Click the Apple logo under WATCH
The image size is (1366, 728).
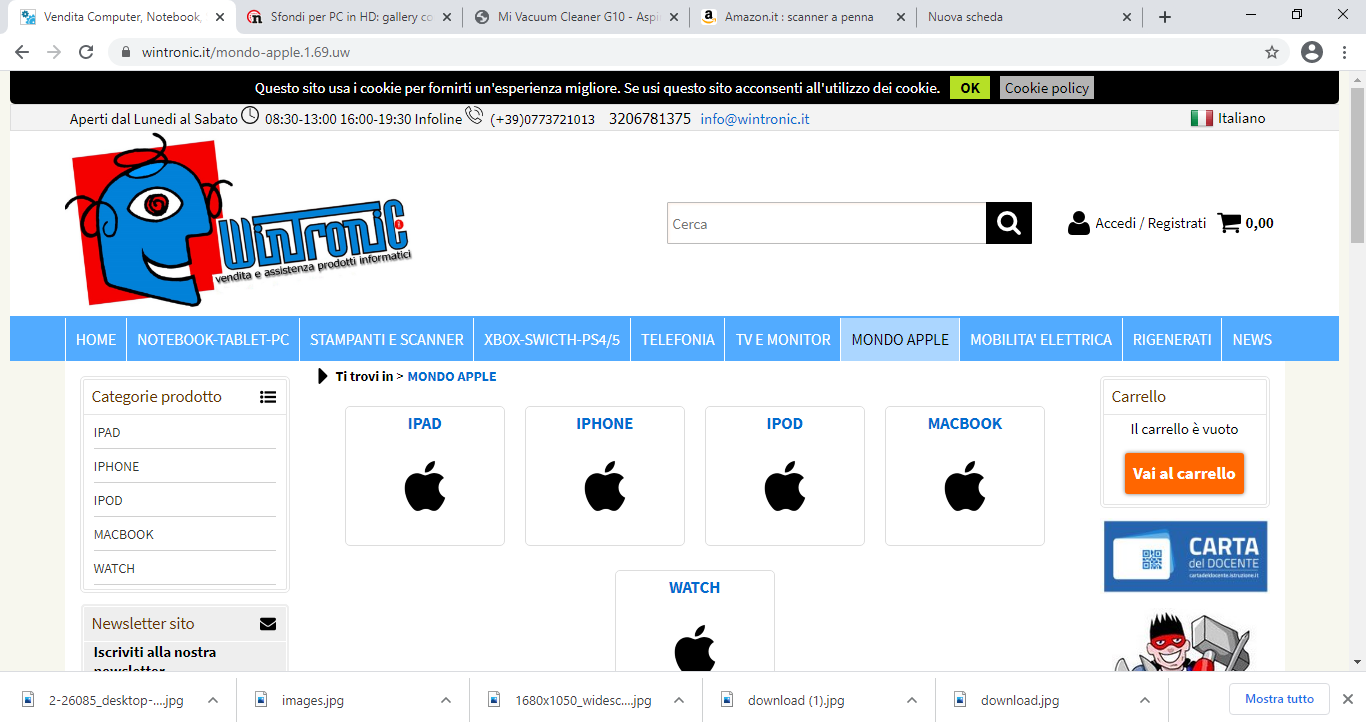pos(695,649)
